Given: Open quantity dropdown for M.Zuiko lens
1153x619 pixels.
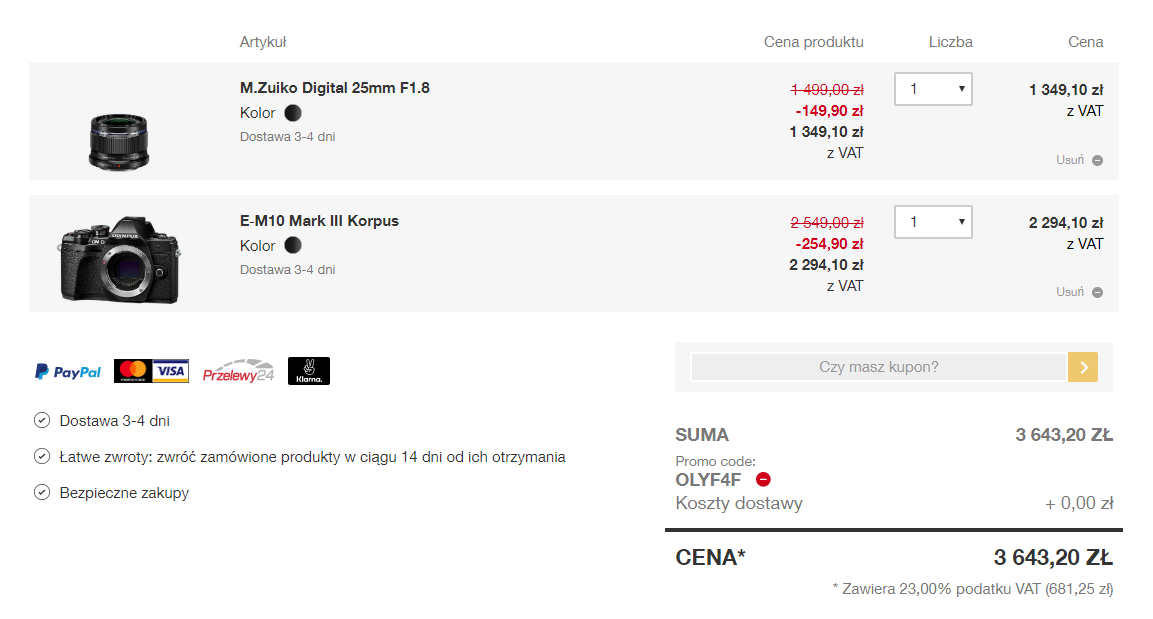Looking at the screenshot, I should tap(933, 89).
